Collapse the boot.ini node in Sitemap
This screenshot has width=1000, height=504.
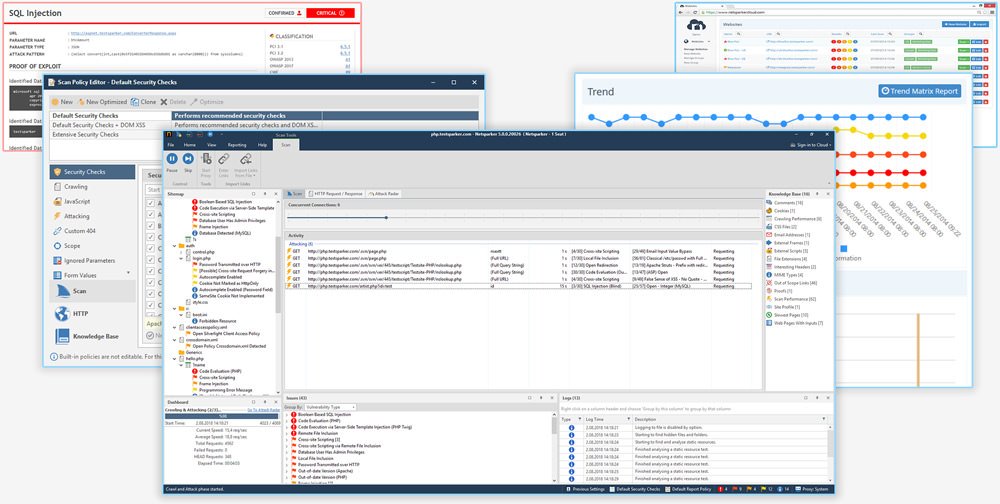(x=182, y=315)
